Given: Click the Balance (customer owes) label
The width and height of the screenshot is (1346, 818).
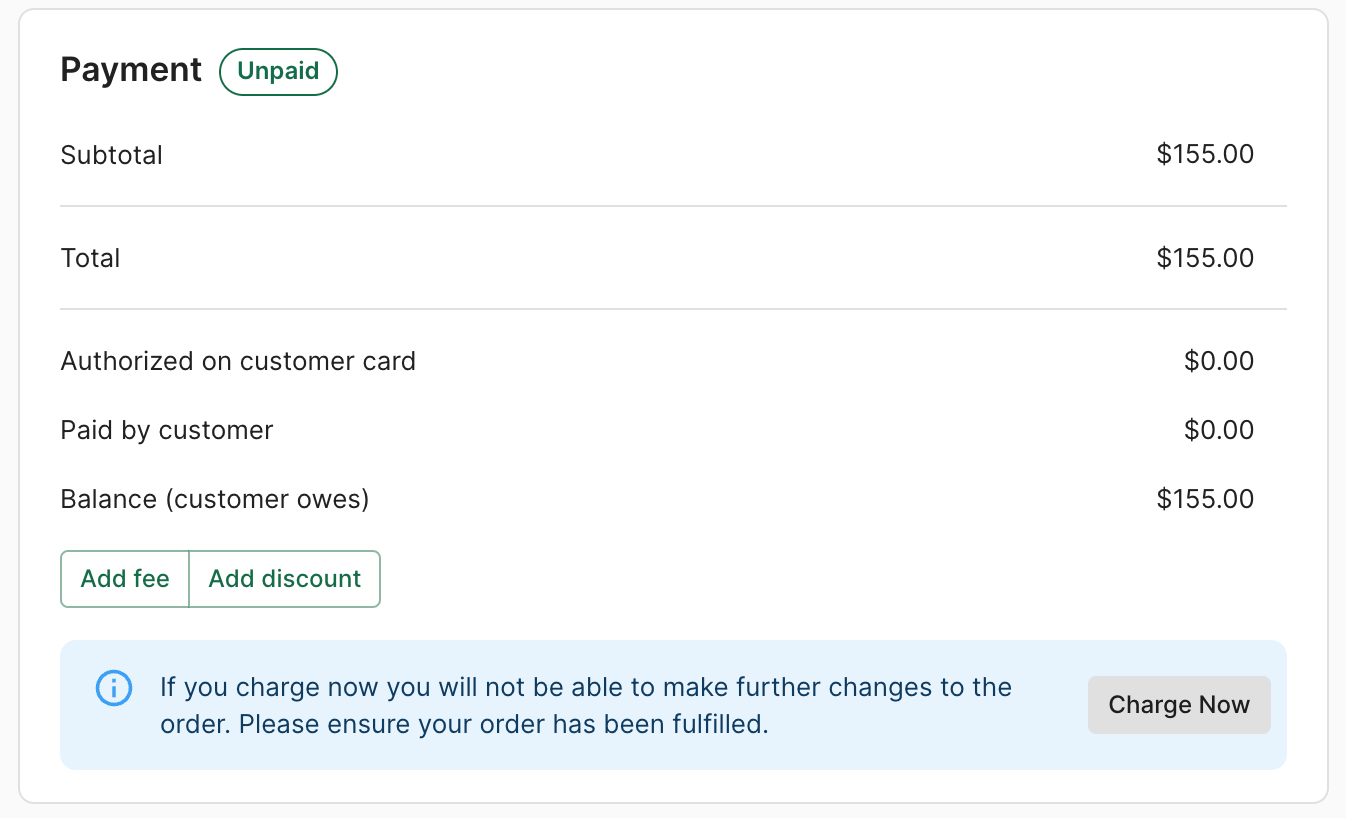Looking at the screenshot, I should (x=215, y=499).
